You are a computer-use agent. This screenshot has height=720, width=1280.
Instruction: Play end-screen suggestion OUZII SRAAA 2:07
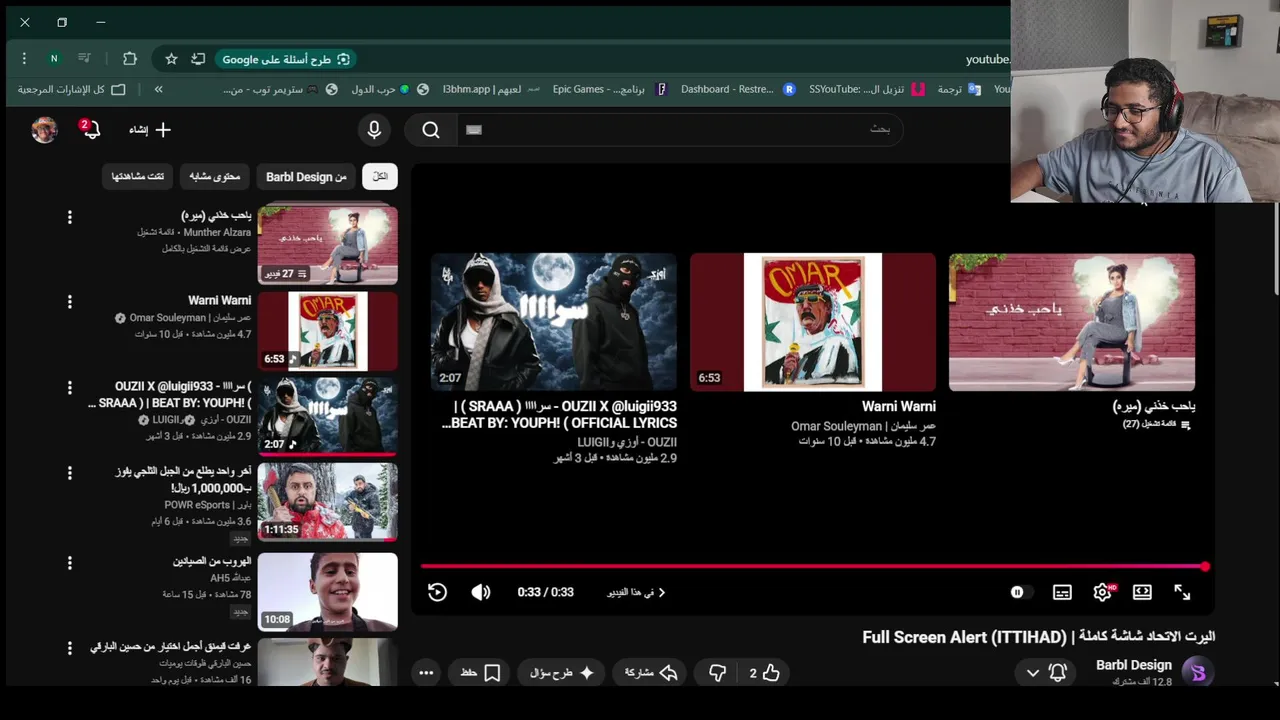[x=554, y=322]
